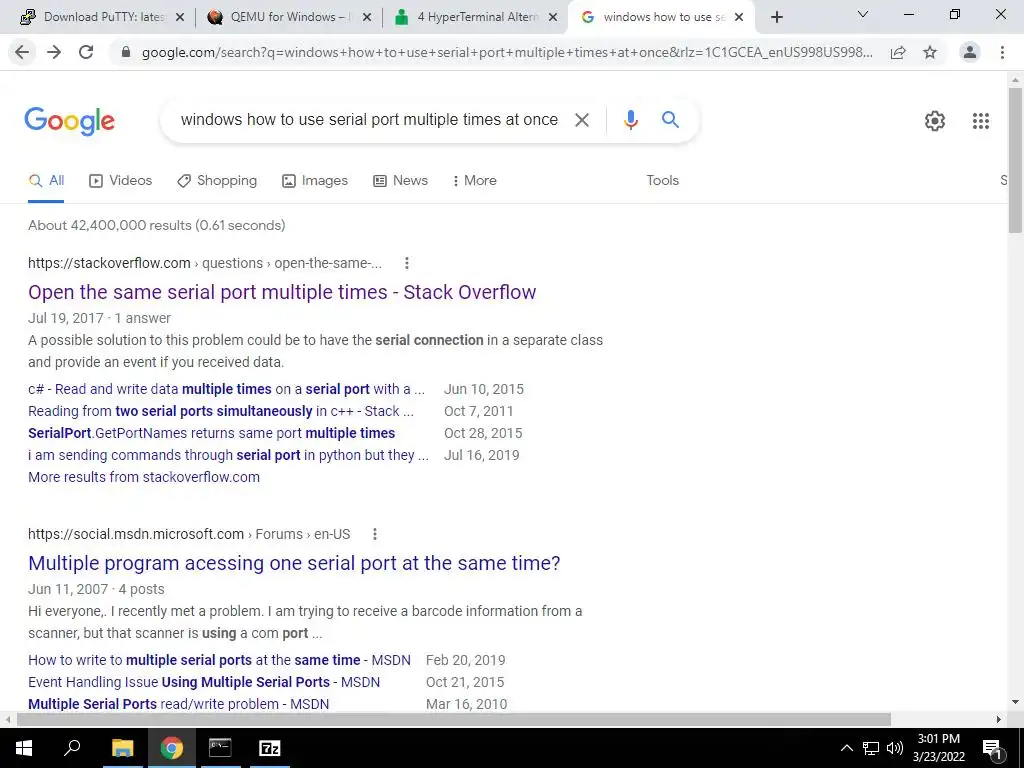Open options for the Stack Overflow result
This screenshot has height=768, width=1024.
406,263
